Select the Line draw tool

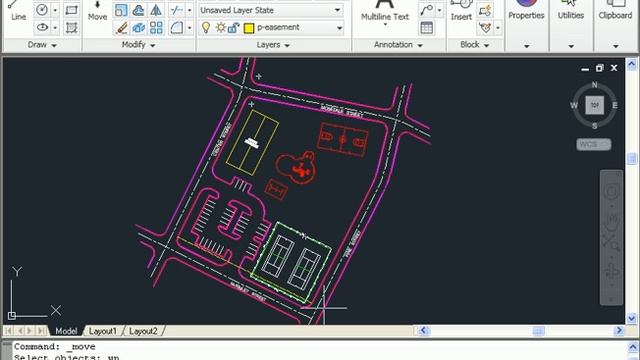[x=18, y=11]
